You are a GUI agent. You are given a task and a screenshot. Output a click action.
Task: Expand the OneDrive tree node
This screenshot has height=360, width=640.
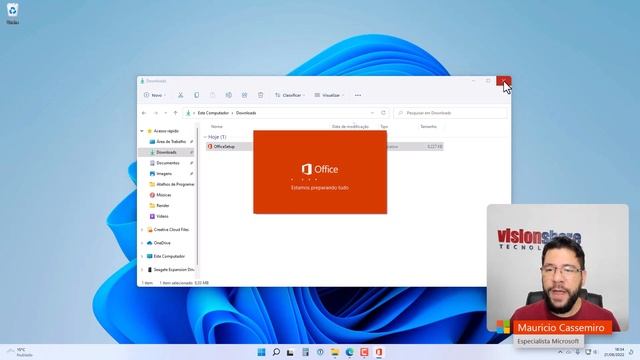pyautogui.click(x=142, y=243)
